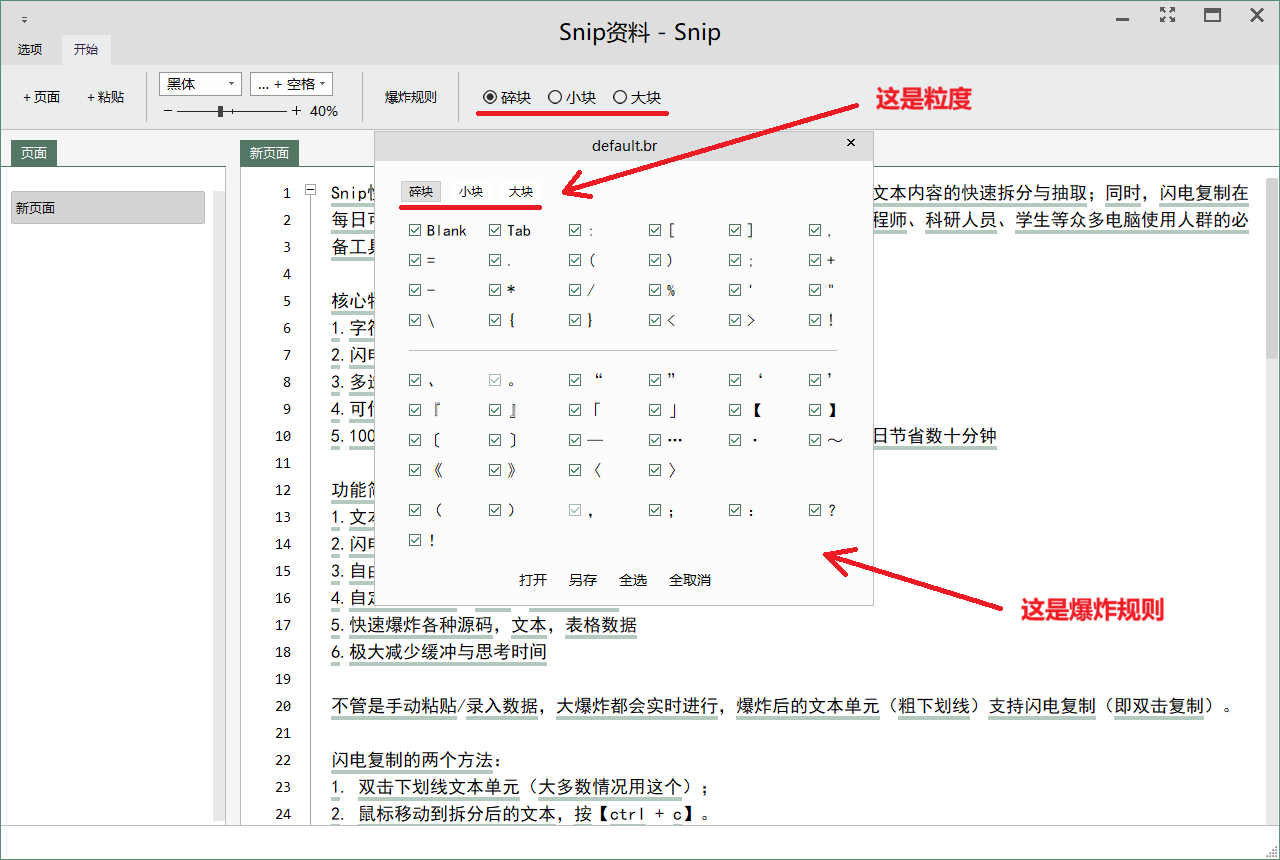1280x860 pixels.
Task: Toggle the ～ tilde checkbox
Action: click(815, 440)
